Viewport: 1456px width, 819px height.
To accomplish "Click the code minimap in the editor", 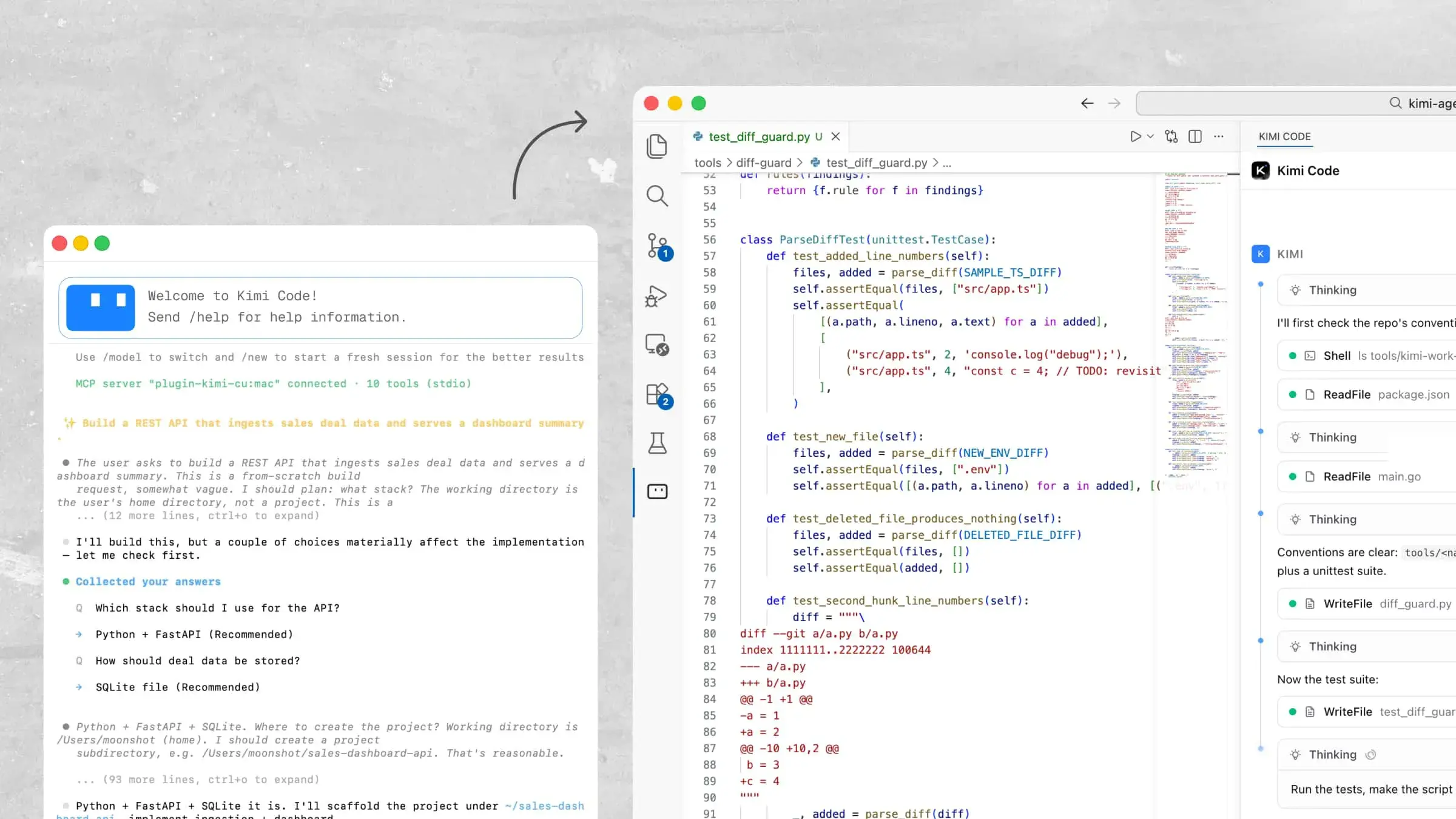I will click(1194, 325).
